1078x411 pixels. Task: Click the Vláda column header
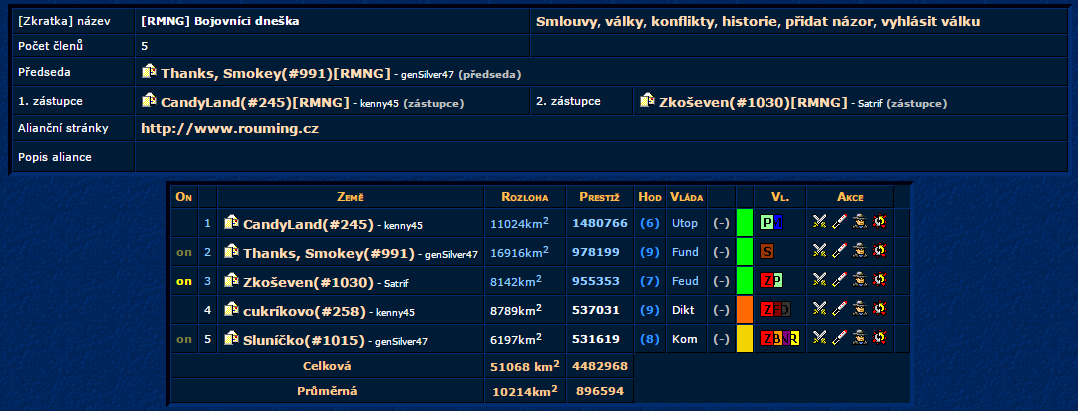tap(686, 197)
